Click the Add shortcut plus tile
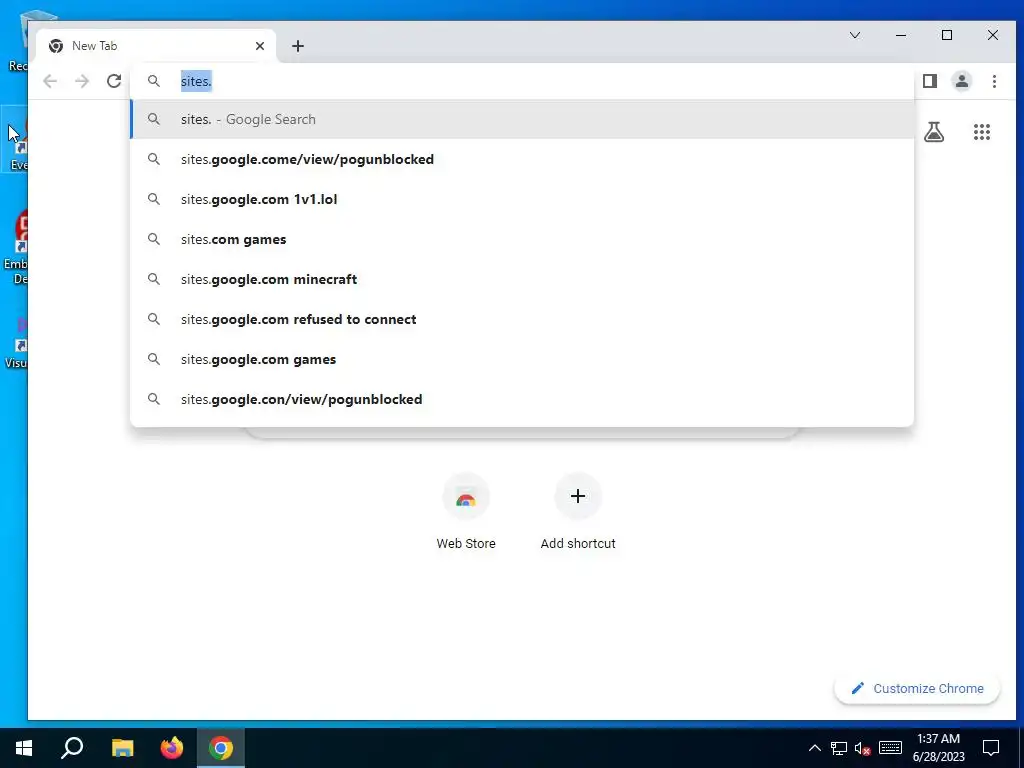This screenshot has height=768, width=1024. pos(578,512)
